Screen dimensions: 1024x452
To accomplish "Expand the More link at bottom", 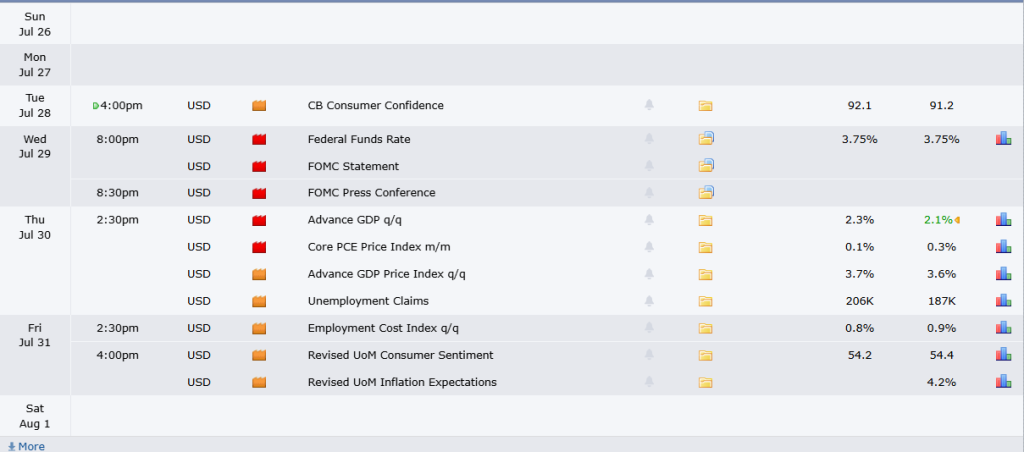I will tap(26, 446).
